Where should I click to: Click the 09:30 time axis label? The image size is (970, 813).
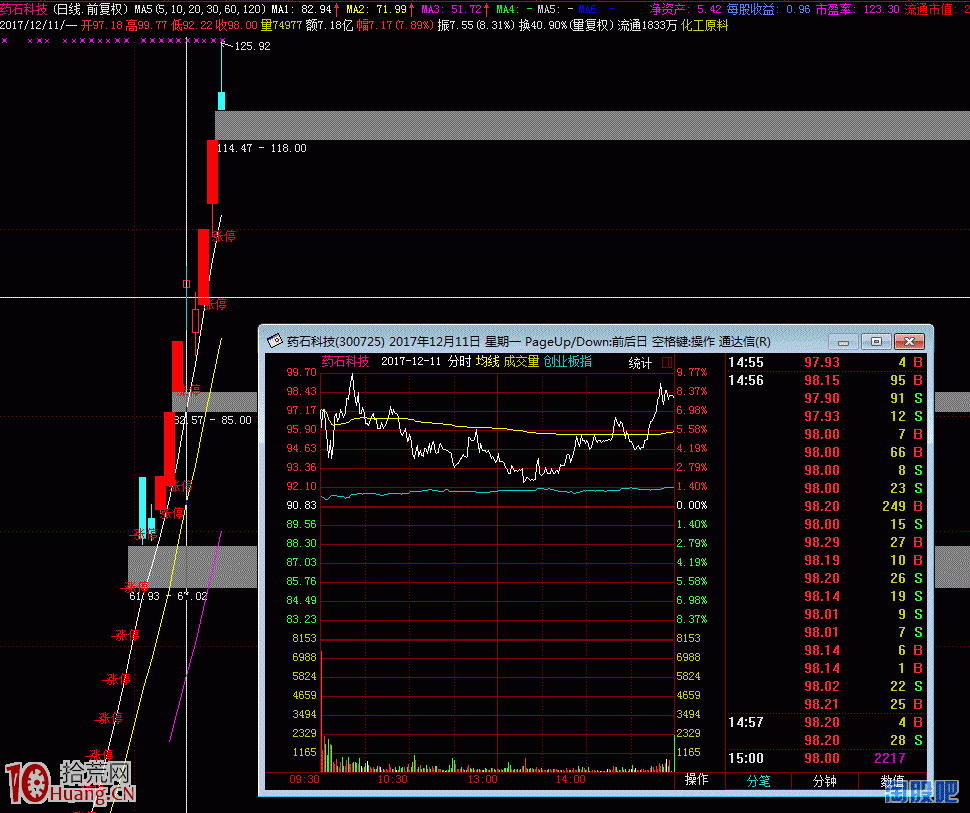click(304, 779)
